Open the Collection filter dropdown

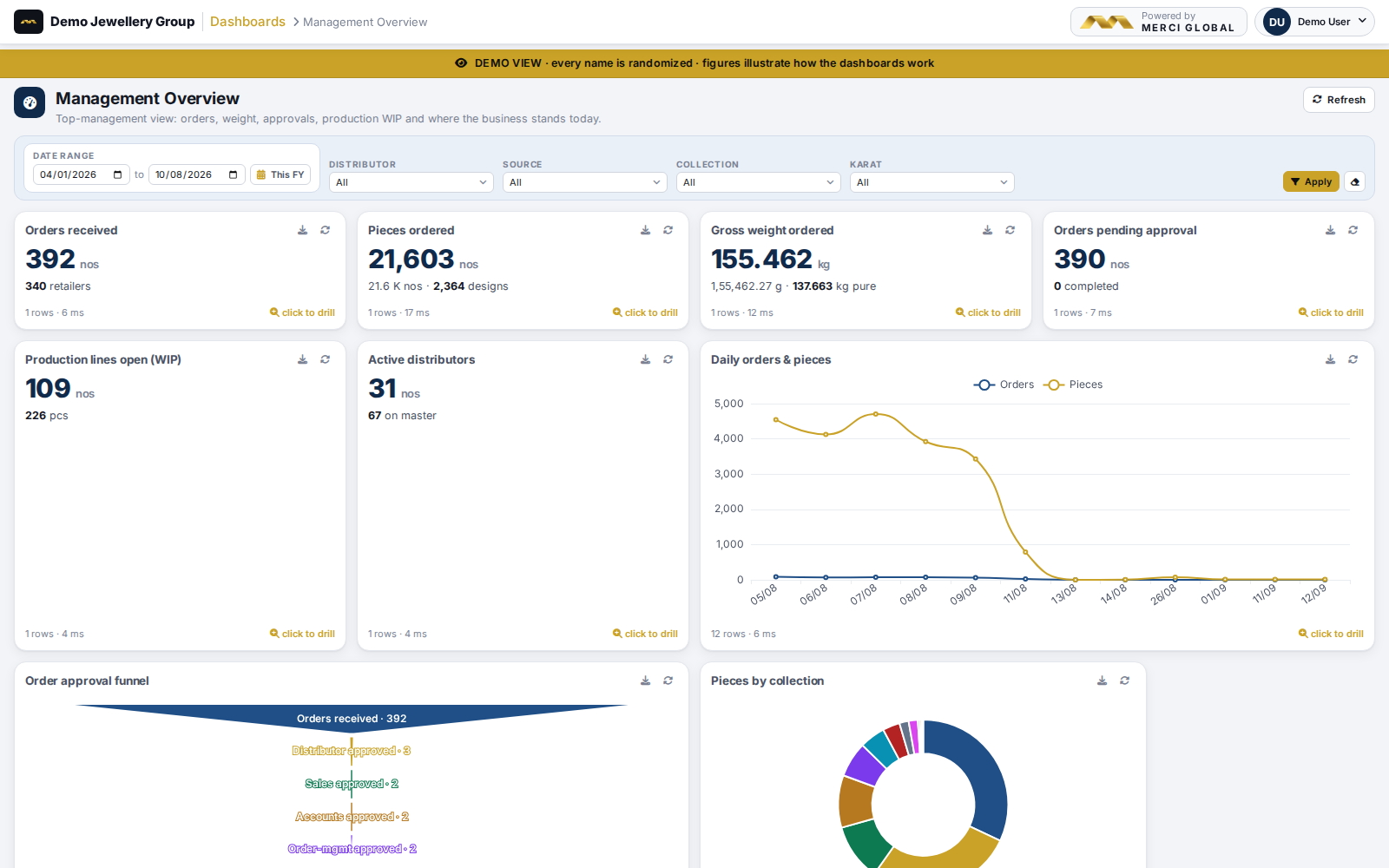pos(759,182)
